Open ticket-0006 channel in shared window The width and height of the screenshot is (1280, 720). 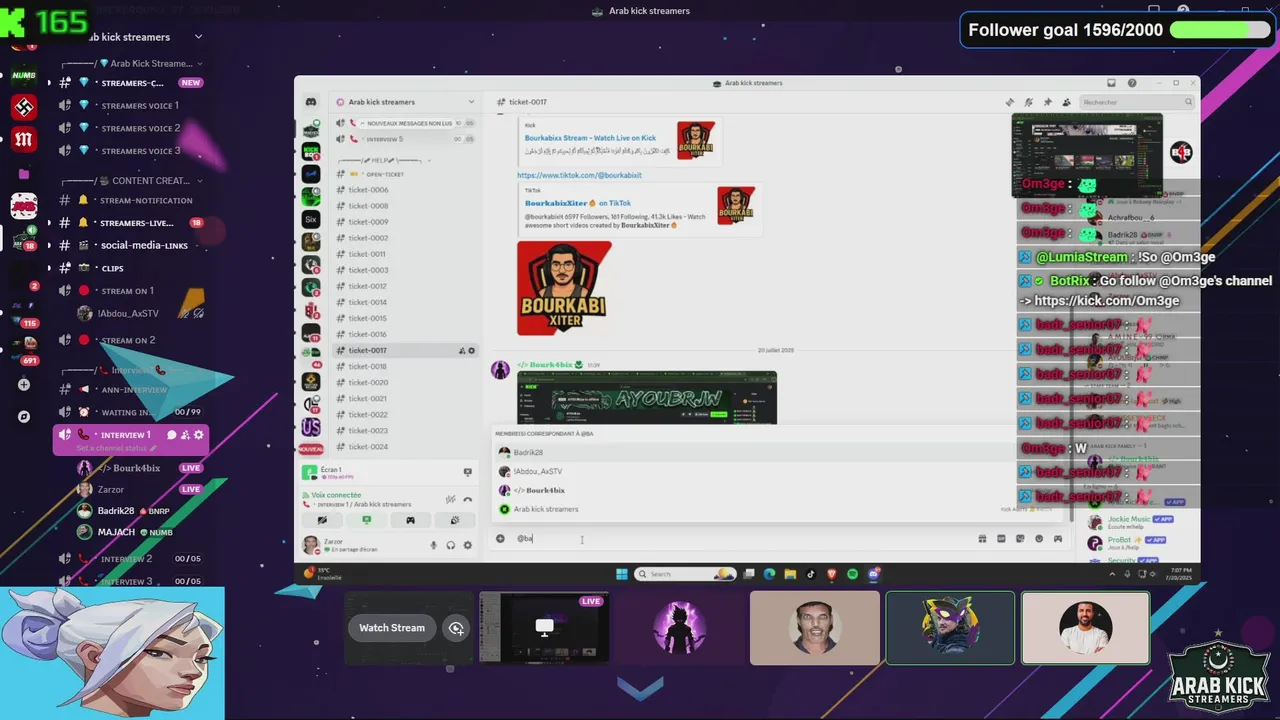[368, 190]
